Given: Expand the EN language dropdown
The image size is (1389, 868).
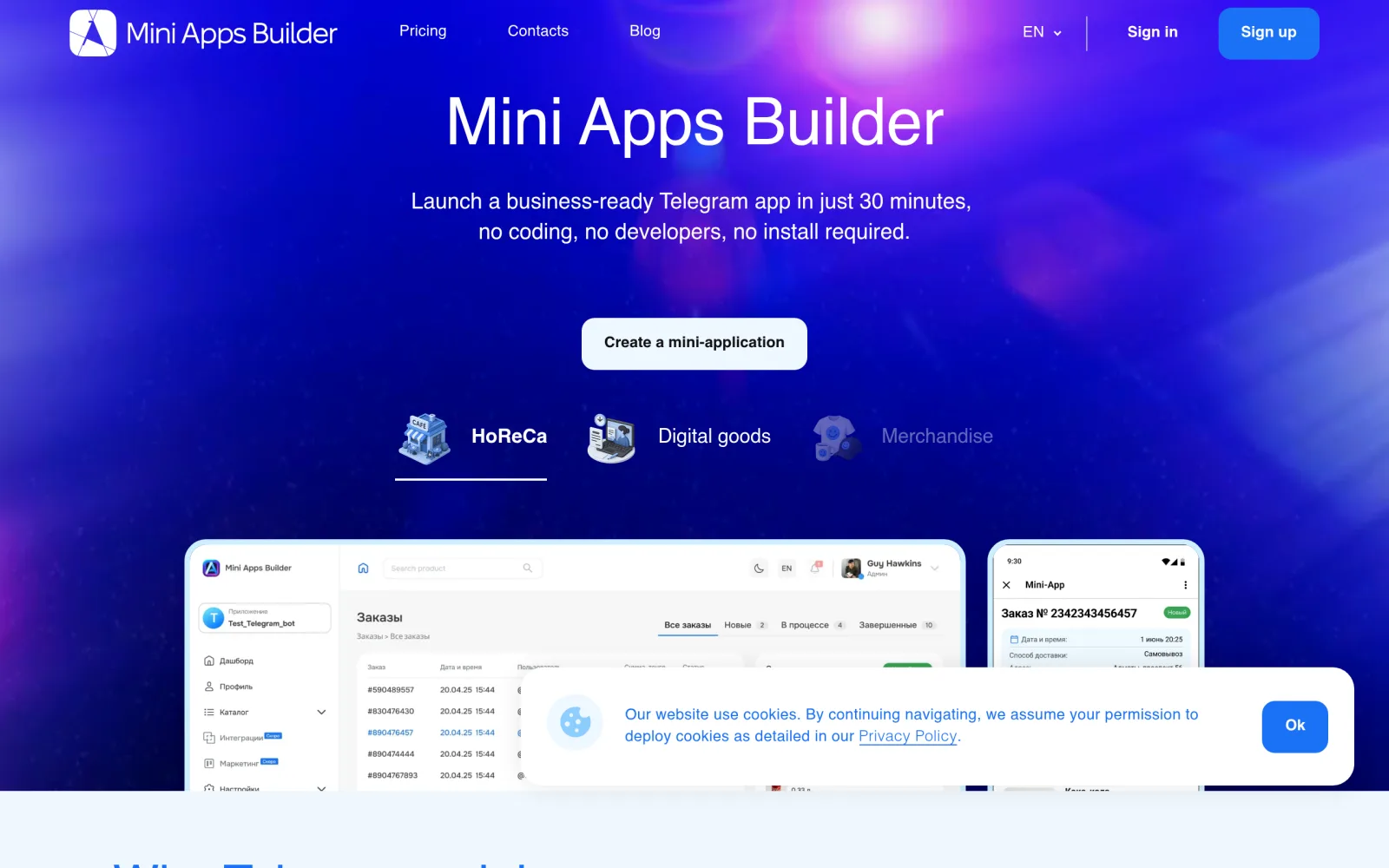Looking at the screenshot, I should 1042,32.
